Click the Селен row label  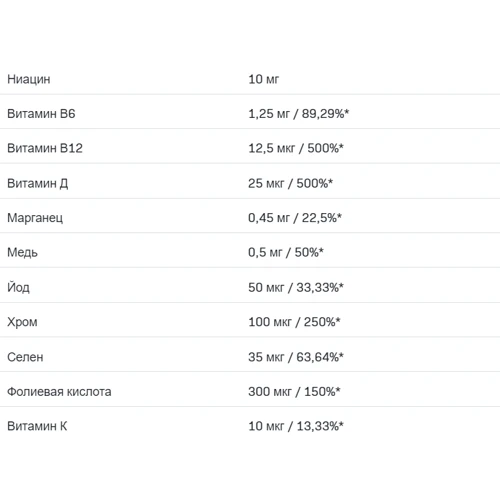(x=25, y=357)
